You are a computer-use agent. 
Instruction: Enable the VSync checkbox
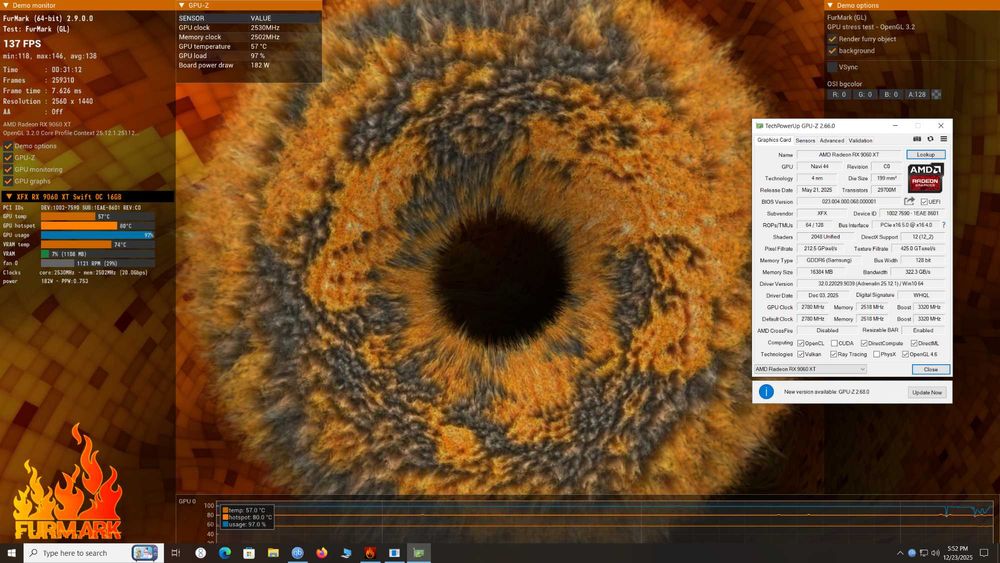[832, 67]
